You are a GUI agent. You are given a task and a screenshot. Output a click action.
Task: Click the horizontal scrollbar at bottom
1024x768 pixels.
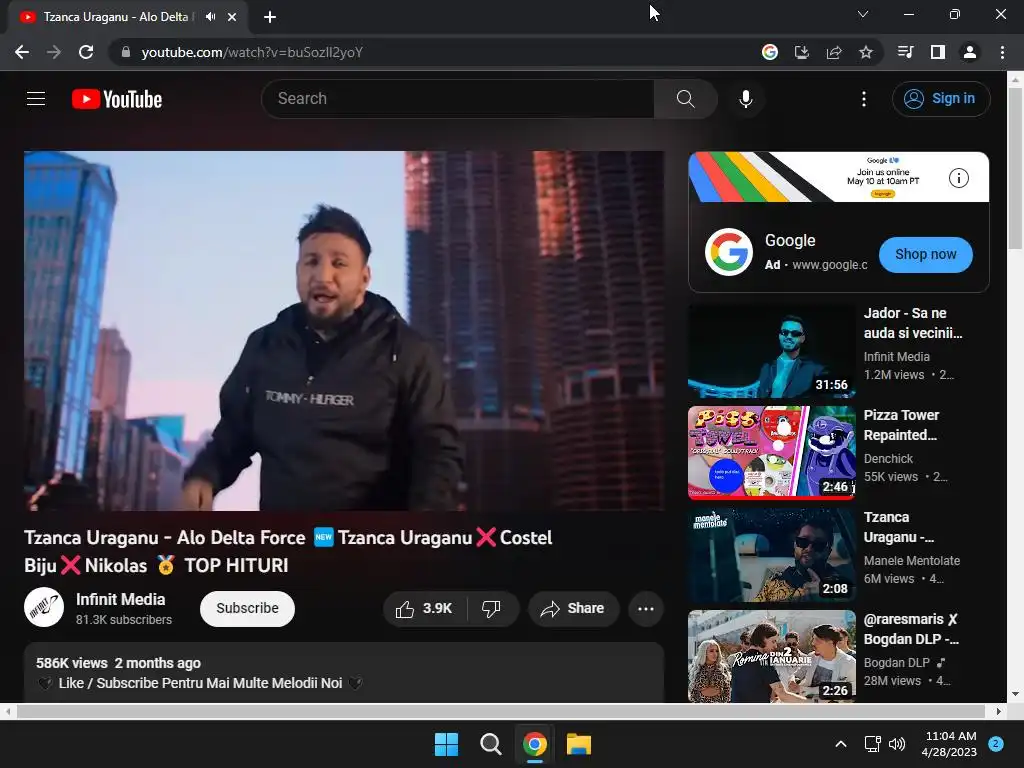501,711
